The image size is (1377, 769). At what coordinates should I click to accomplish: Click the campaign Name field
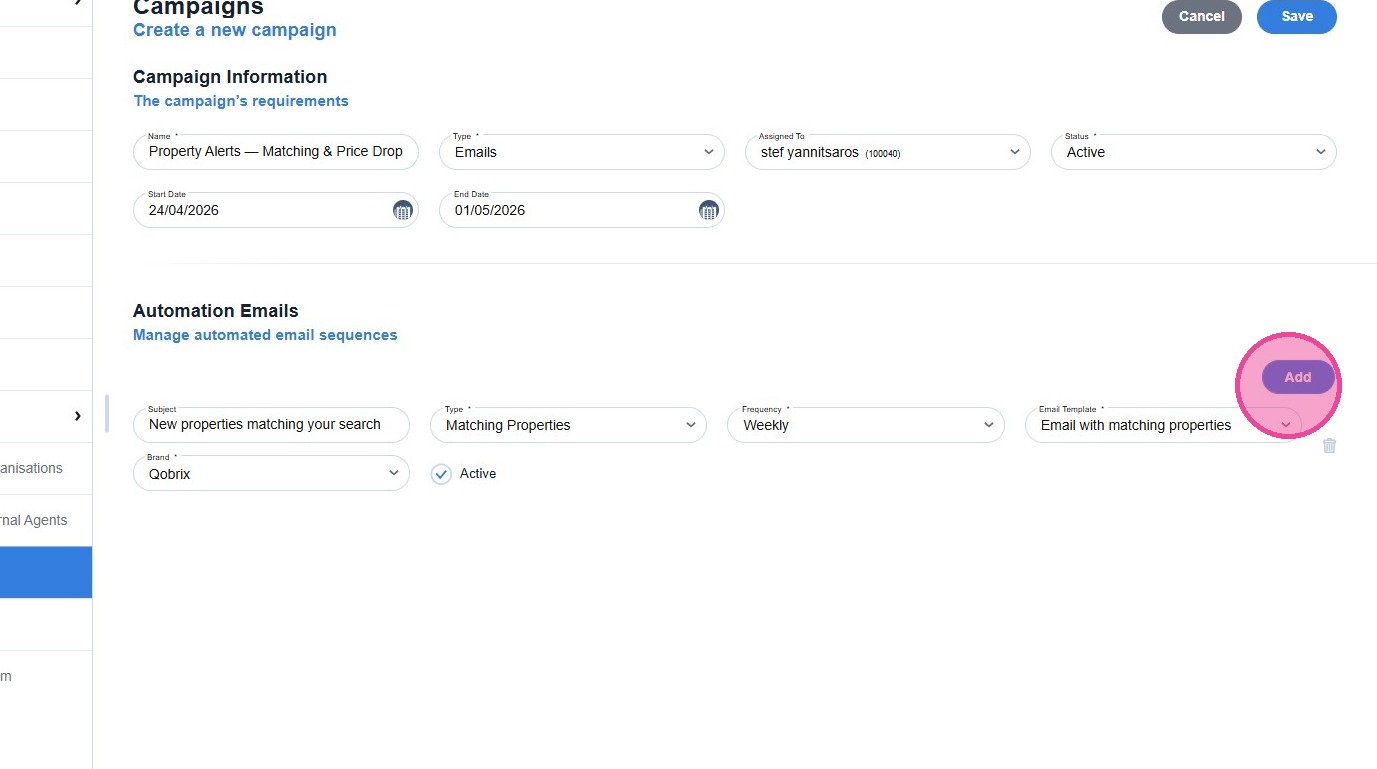pos(276,152)
